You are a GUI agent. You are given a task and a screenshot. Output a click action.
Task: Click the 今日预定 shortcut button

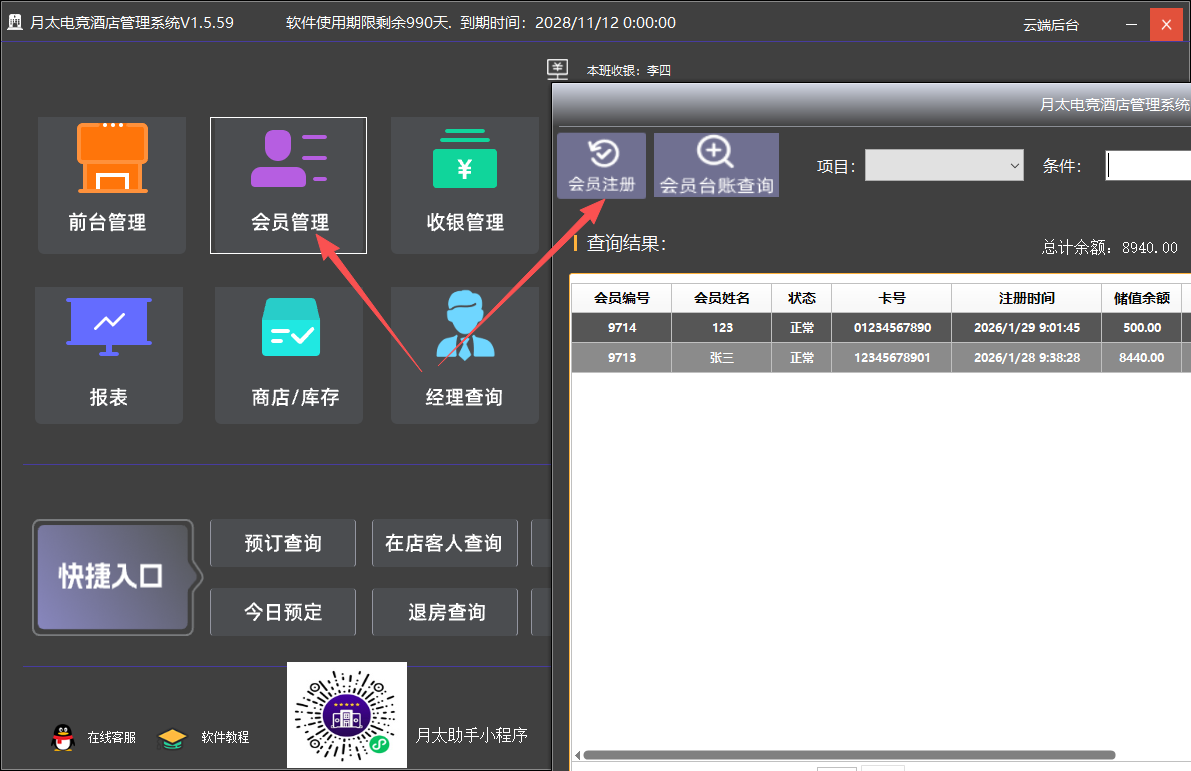tap(283, 612)
